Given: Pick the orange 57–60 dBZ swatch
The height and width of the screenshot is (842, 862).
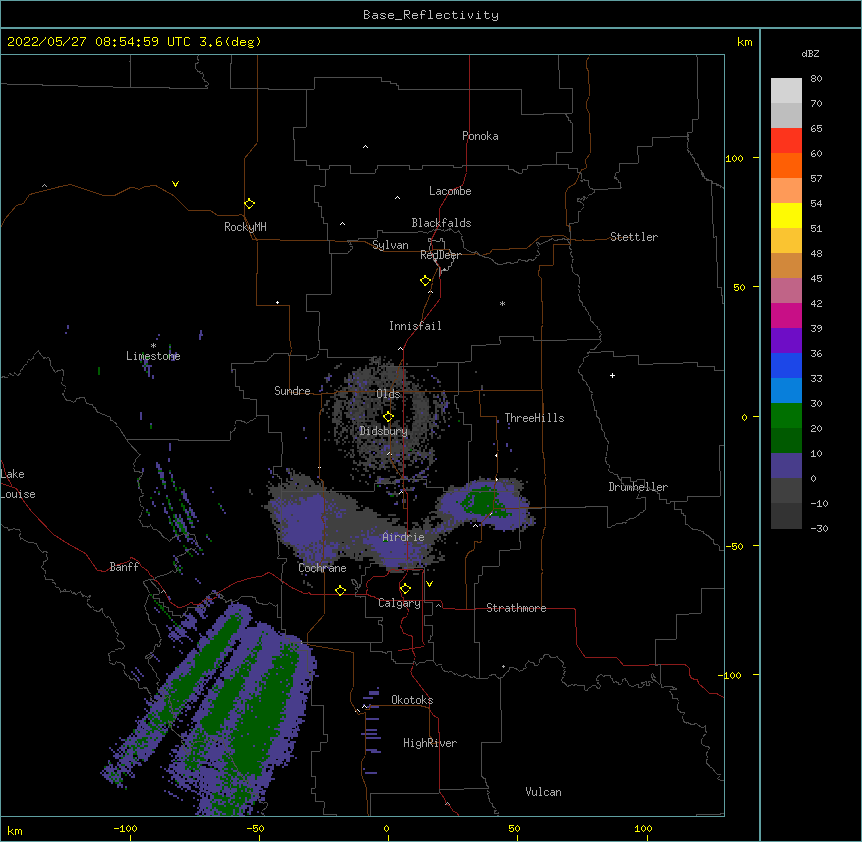Looking at the screenshot, I should pyautogui.click(x=786, y=165).
